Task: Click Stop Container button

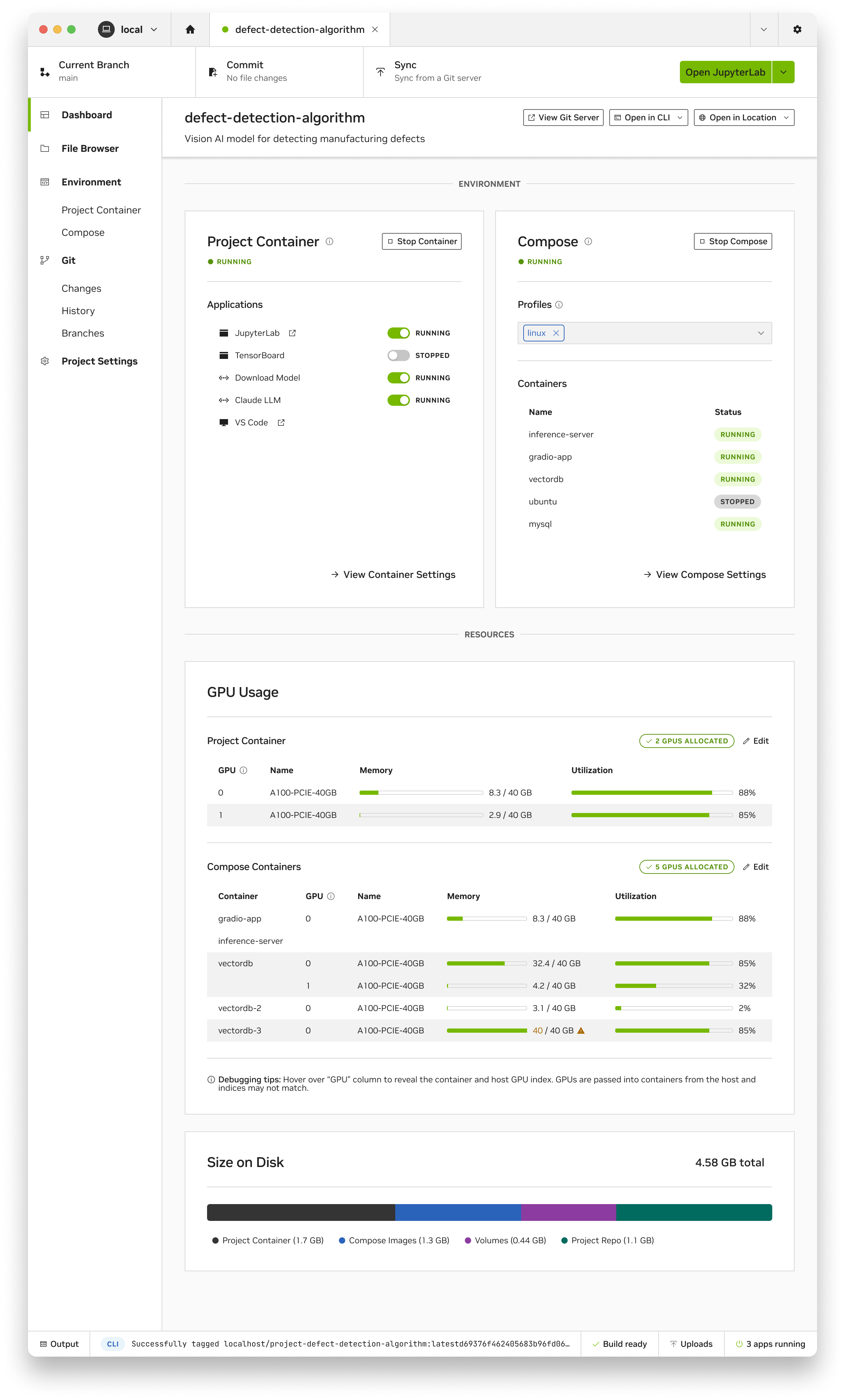Action: pos(421,241)
